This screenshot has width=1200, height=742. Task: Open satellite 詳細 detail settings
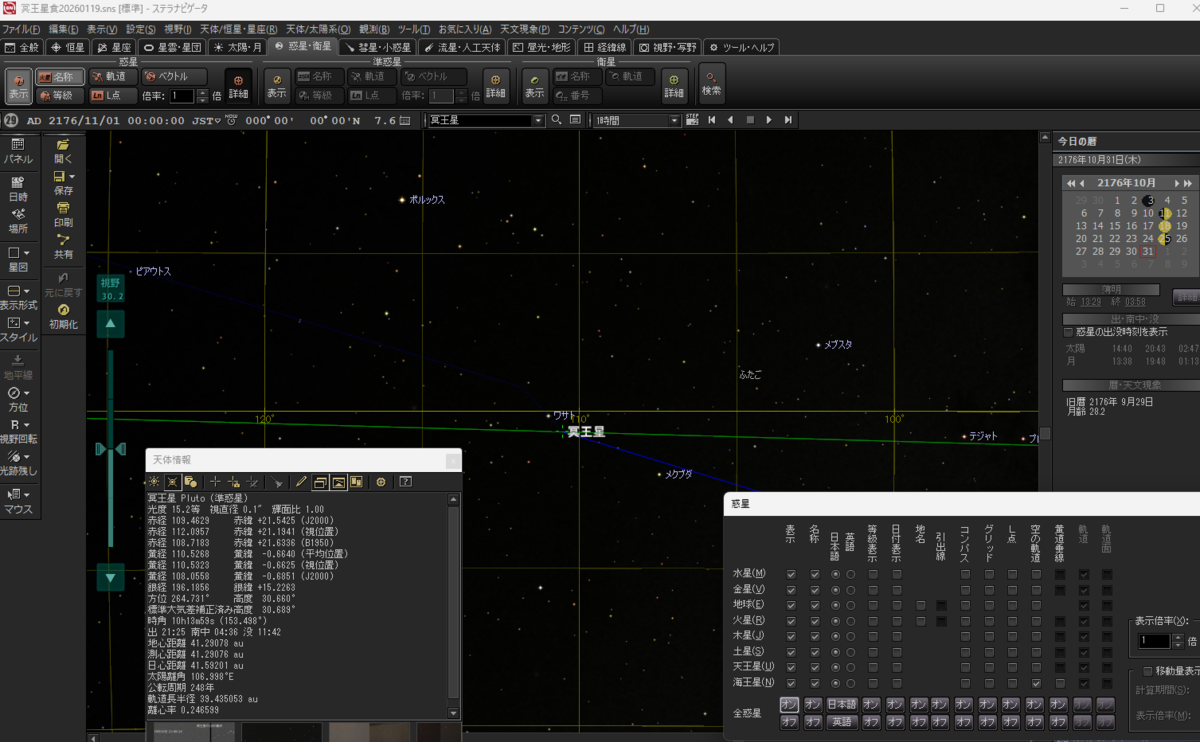pyautogui.click(x=675, y=86)
